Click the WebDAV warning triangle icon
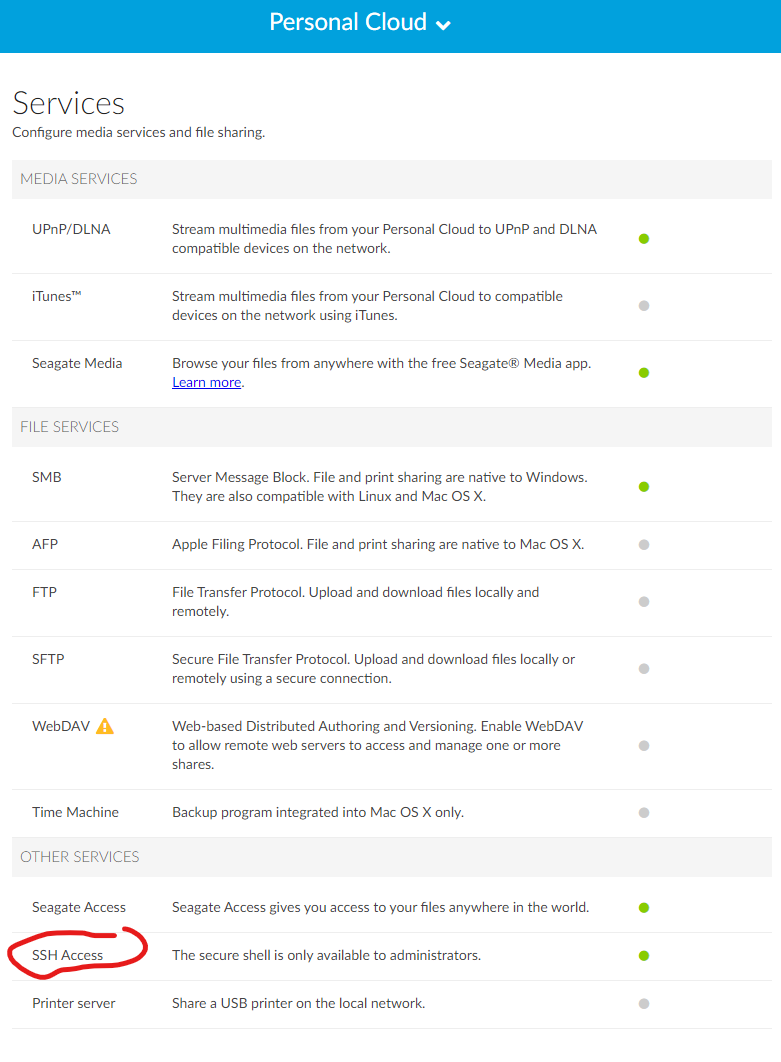This screenshot has height=1062, width=781. [x=105, y=727]
